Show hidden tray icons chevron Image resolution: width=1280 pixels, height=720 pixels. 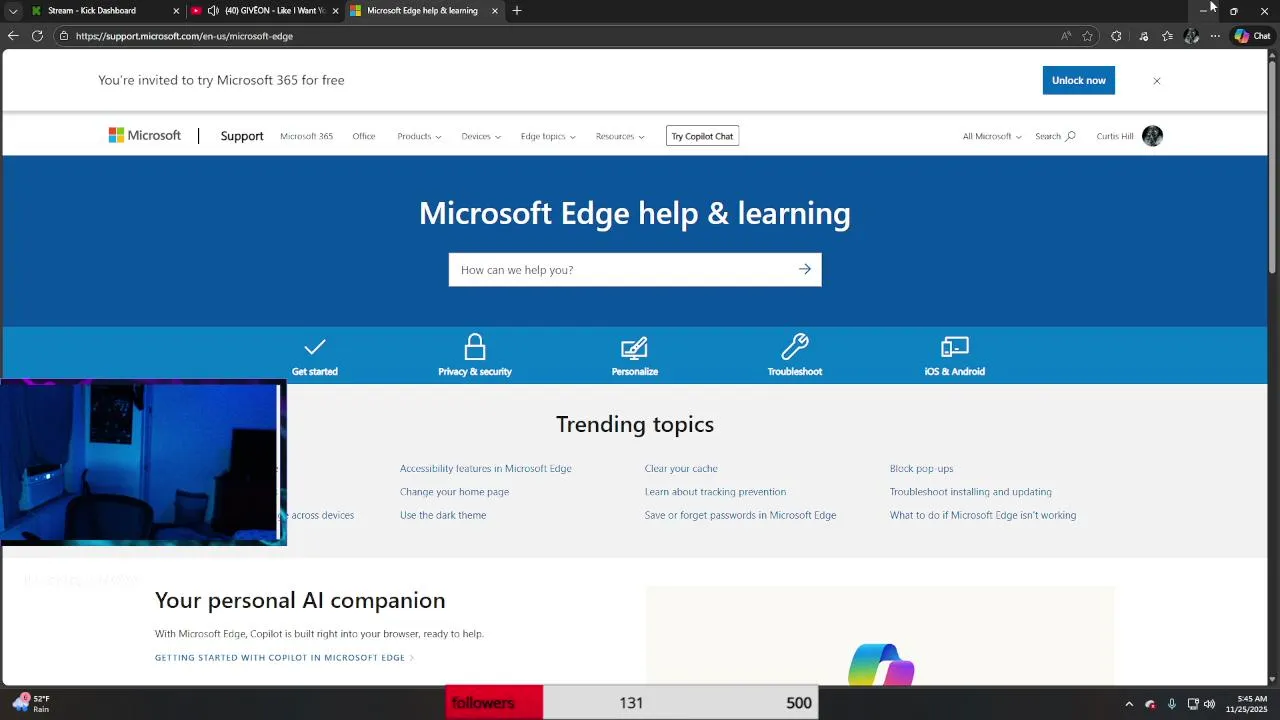tap(1129, 704)
